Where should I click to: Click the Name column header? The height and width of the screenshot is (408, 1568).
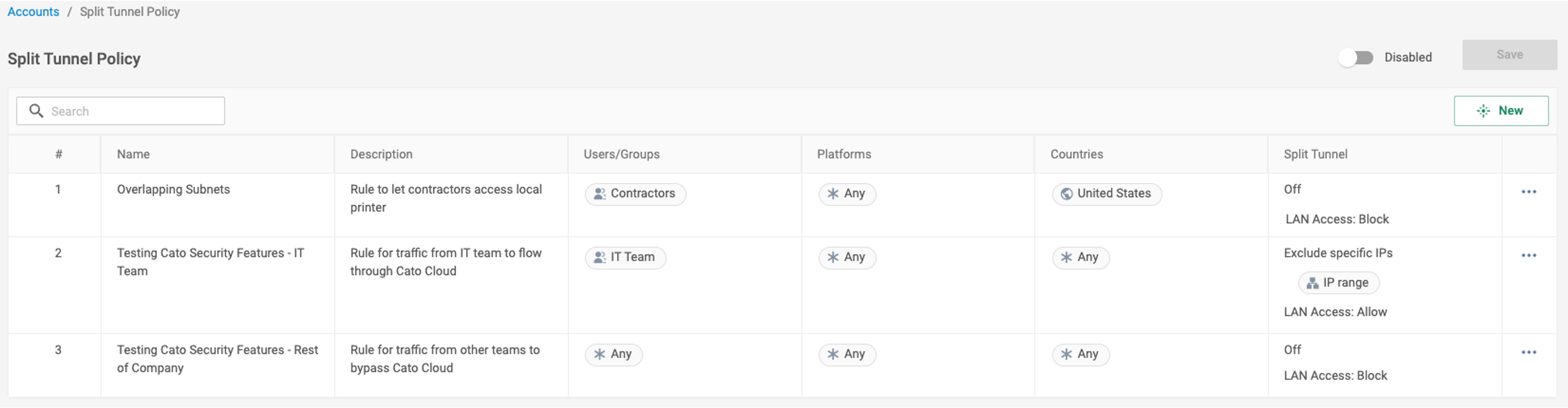133,155
